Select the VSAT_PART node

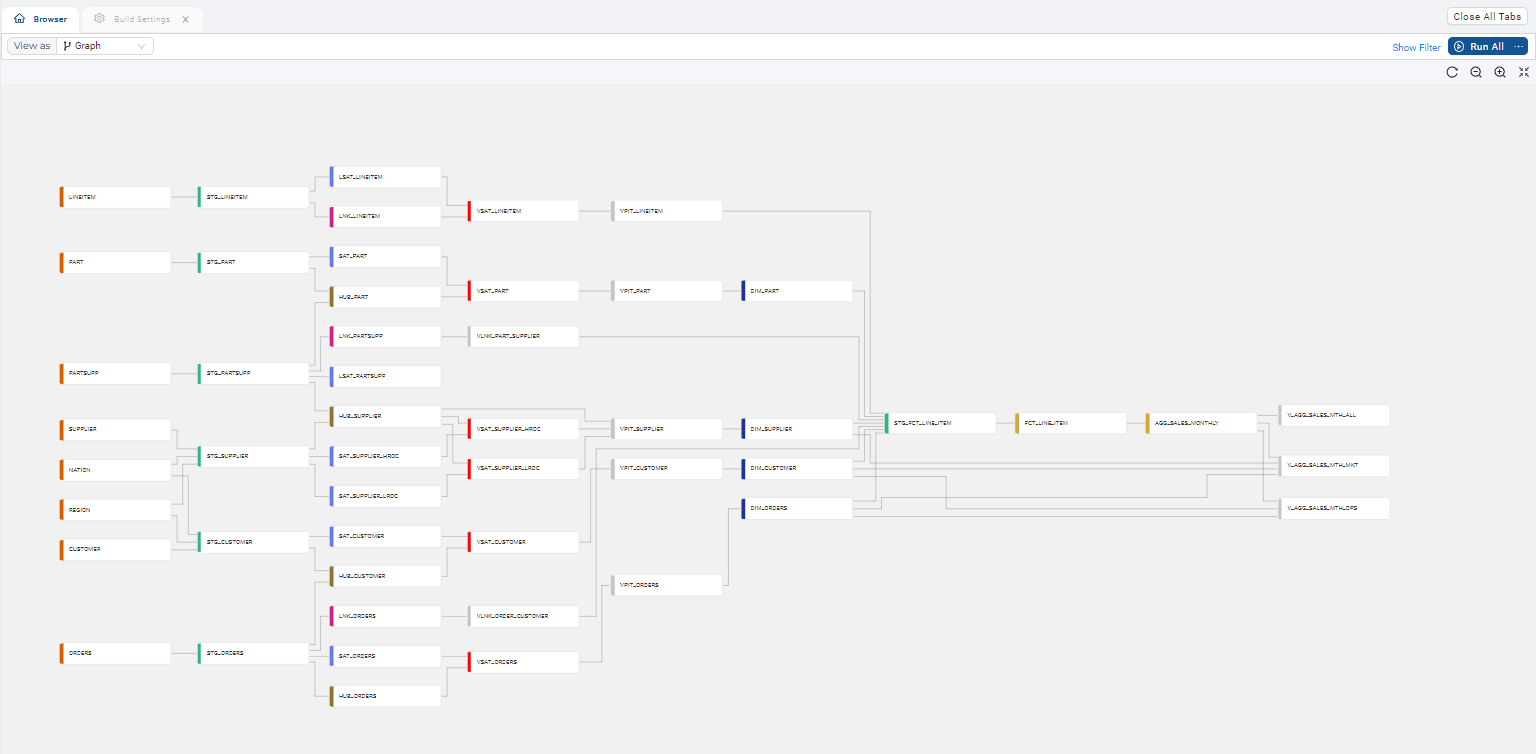click(x=523, y=291)
